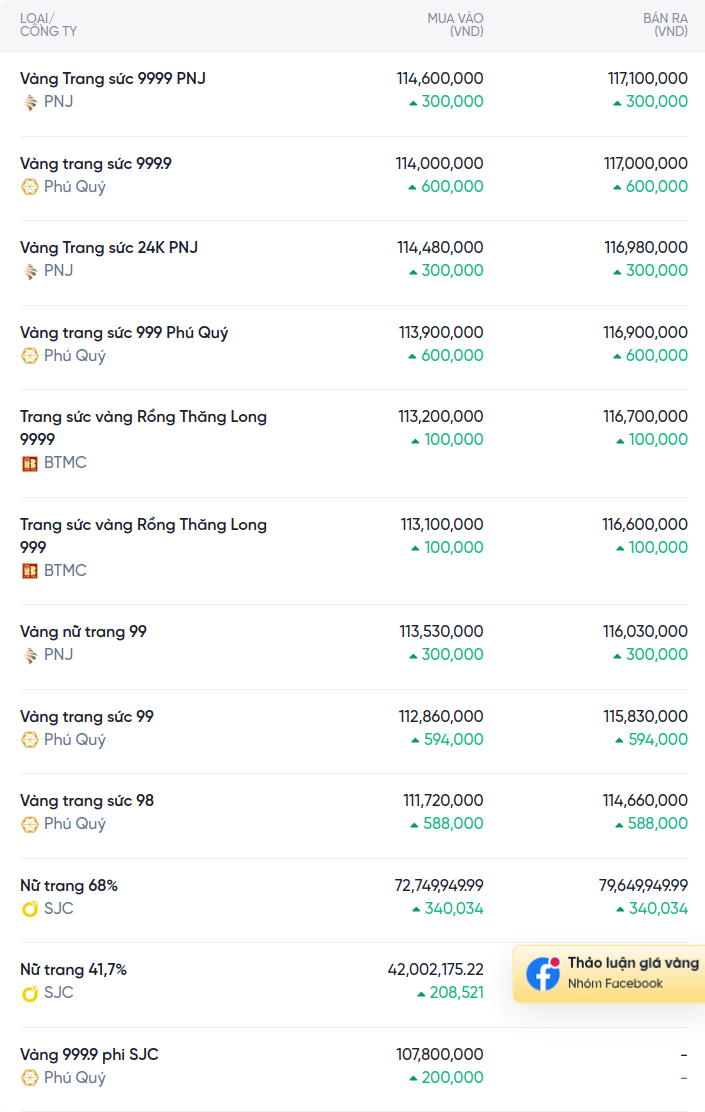The image size is (705, 1112).
Task: Click the Loại/Công ty column header
Action: click(48, 25)
